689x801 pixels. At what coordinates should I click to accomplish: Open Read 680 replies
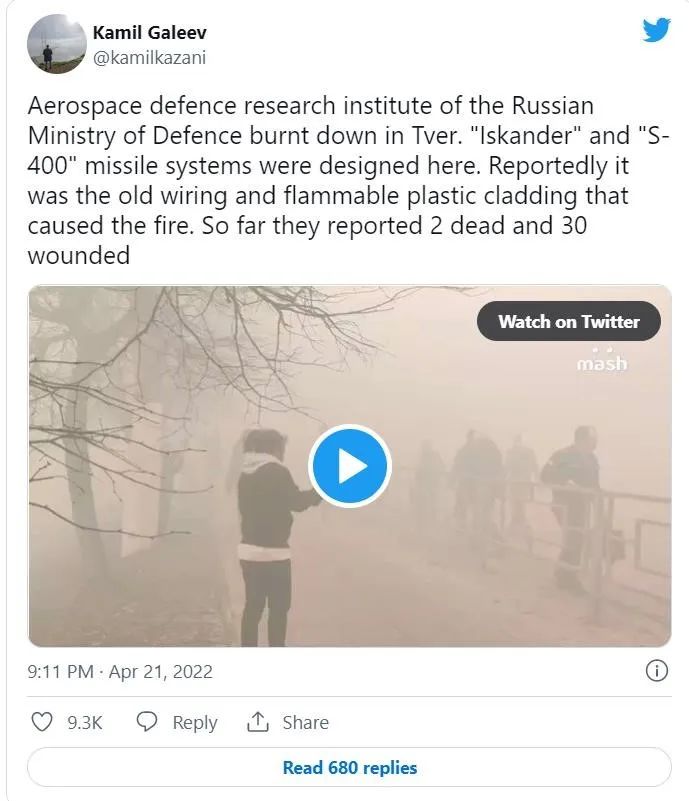349,768
